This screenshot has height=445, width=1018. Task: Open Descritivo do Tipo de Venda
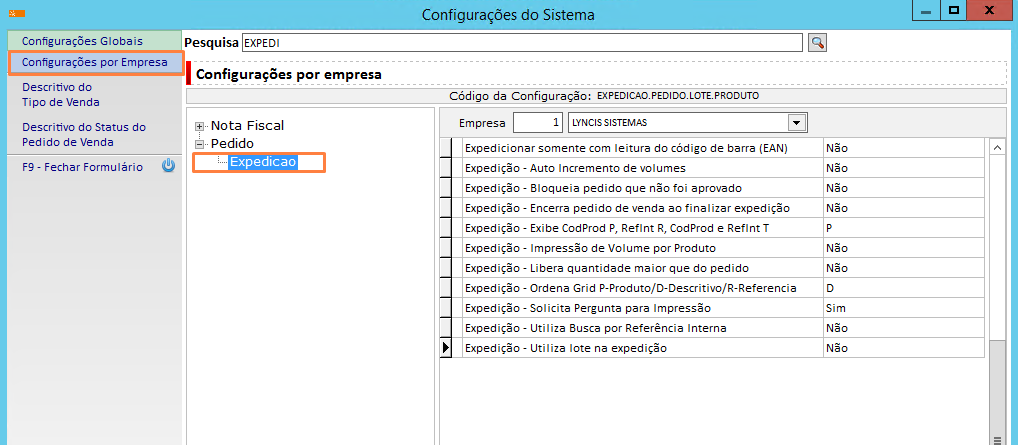click(x=60, y=94)
